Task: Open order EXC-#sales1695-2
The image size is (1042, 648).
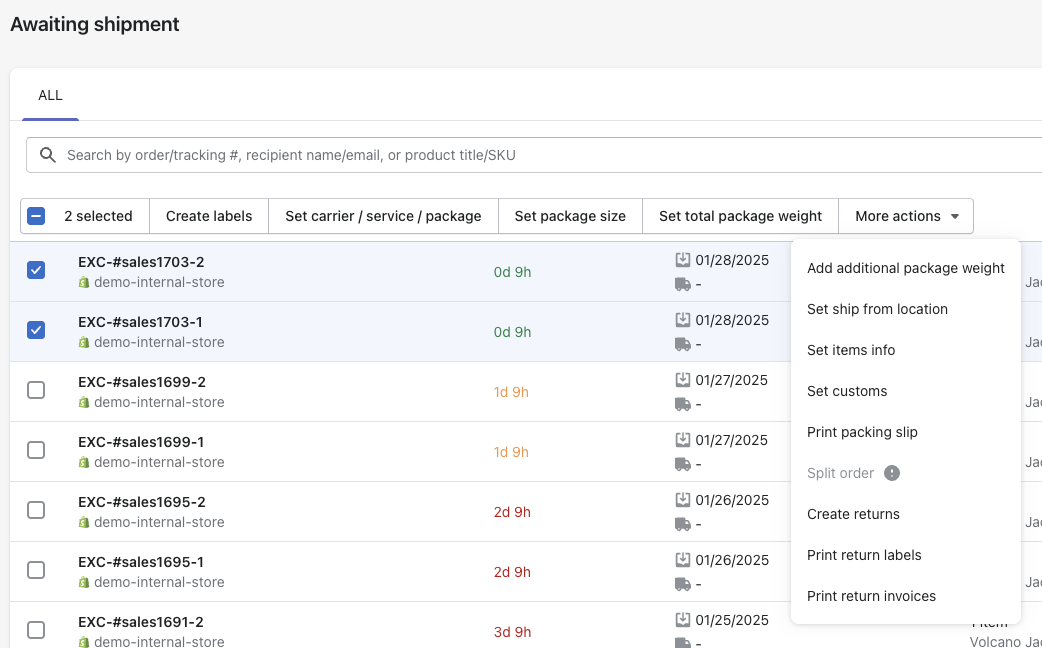Action: [142, 502]
